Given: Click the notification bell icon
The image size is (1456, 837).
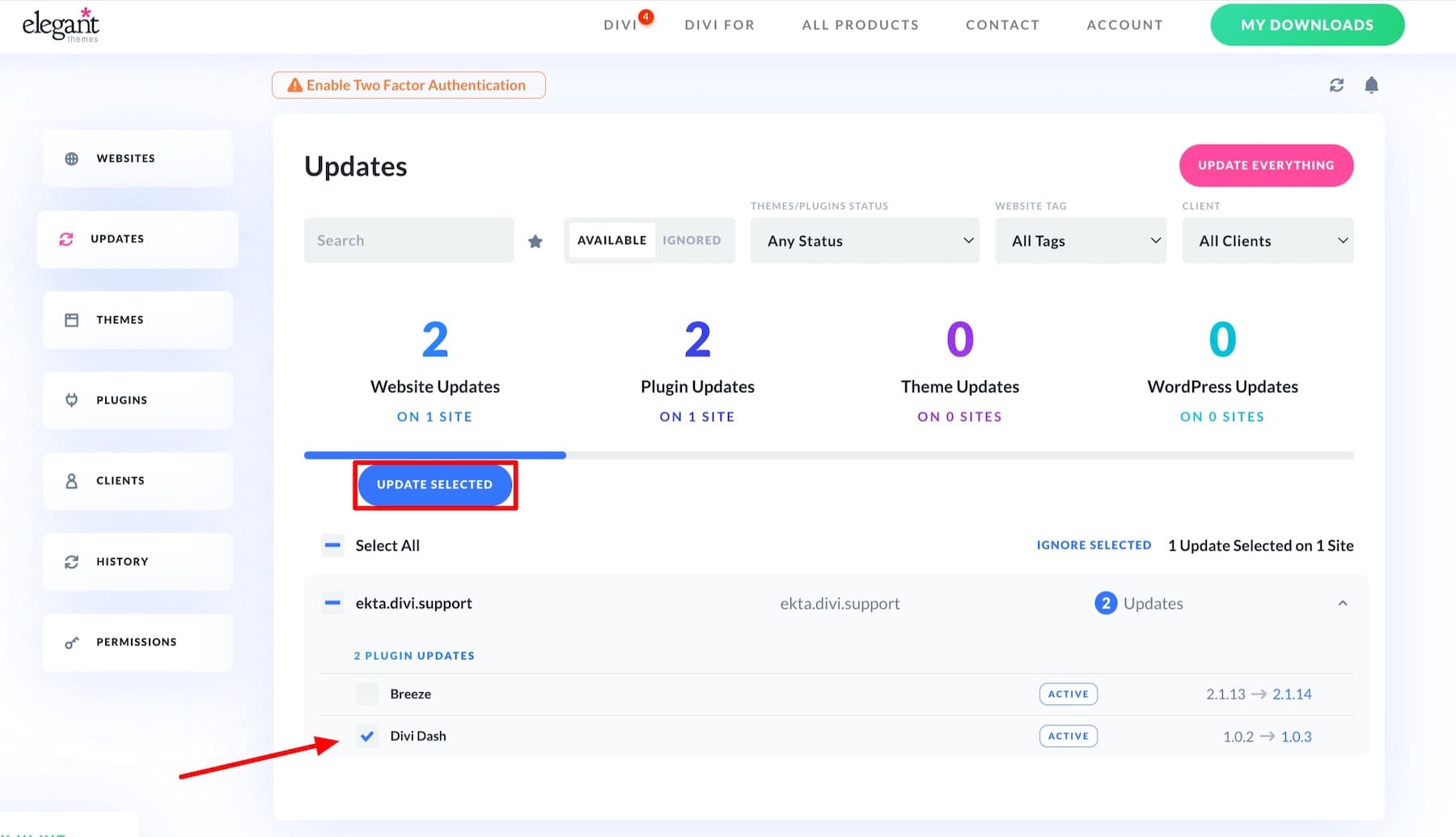Looking at the screenshot, I should [1371, 85].
